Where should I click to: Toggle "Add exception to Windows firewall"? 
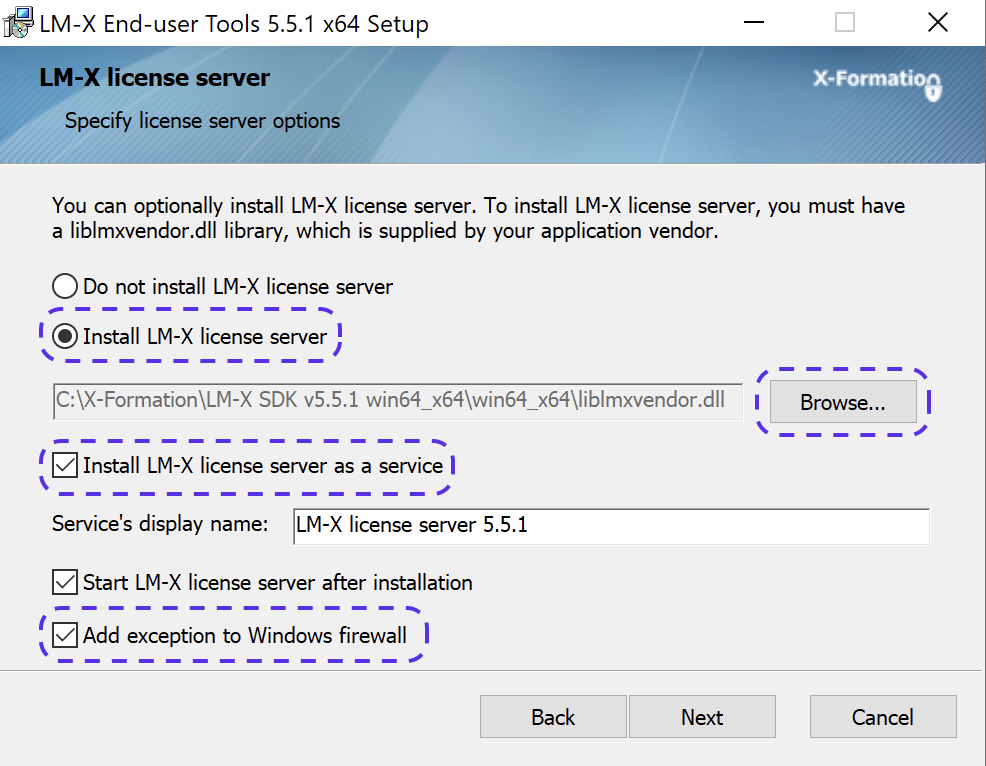tap(64, 635)
